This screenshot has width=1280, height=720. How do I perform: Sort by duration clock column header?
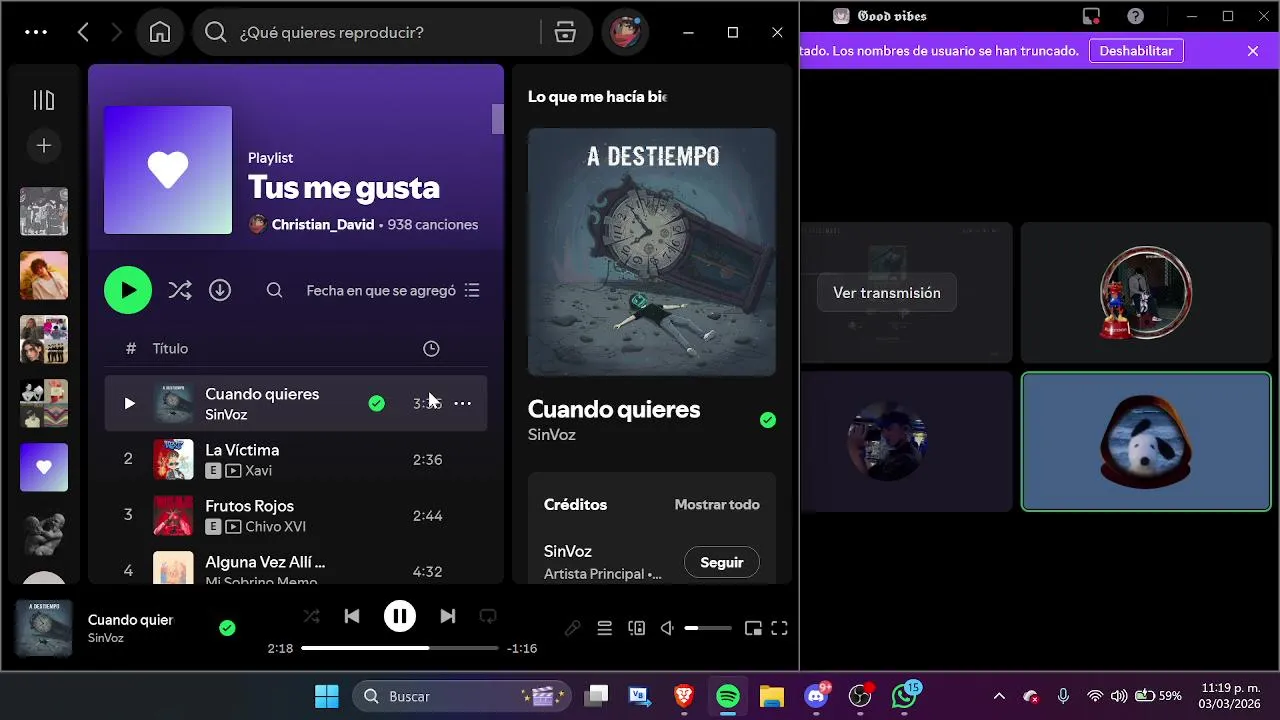431,348
